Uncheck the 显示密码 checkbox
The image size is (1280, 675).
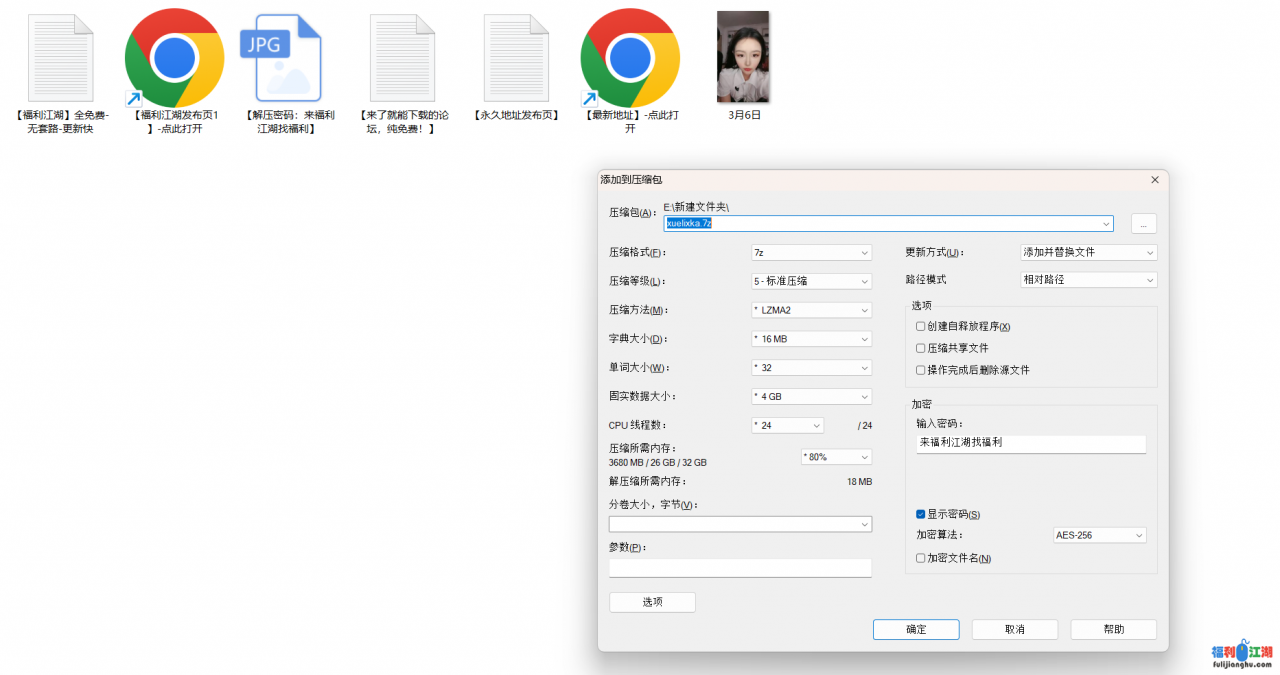click(x=921, y=514)
